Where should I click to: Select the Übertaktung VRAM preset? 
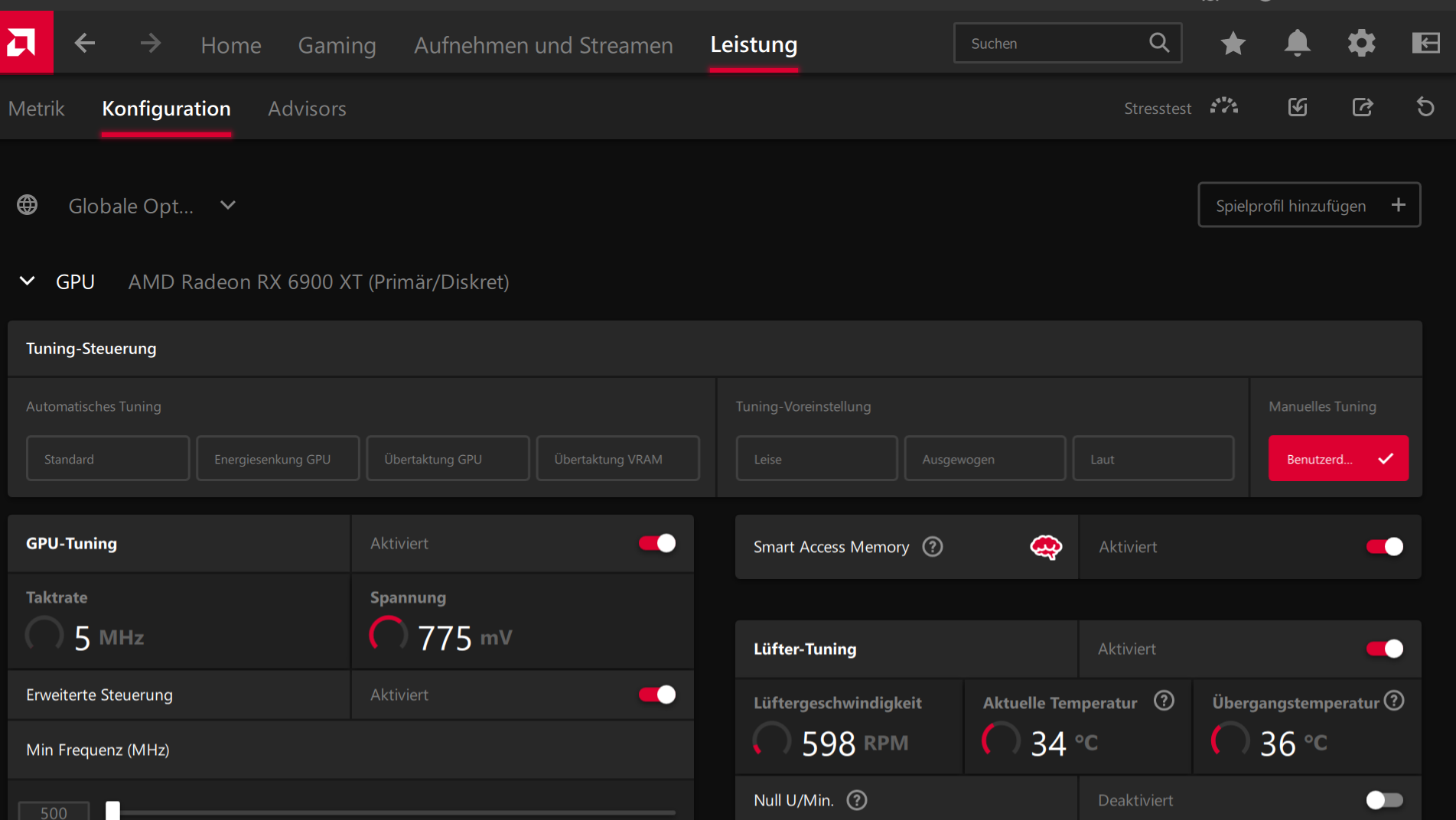(617, 458)
